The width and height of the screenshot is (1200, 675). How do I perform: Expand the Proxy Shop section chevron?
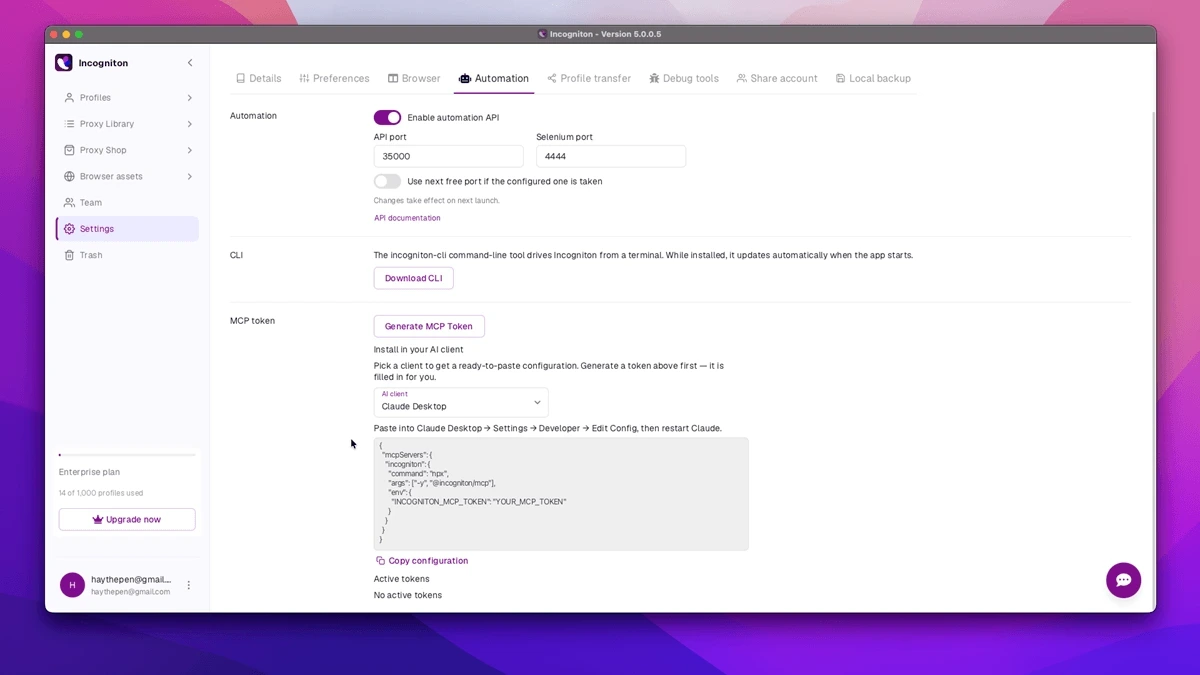pos(190,150)
